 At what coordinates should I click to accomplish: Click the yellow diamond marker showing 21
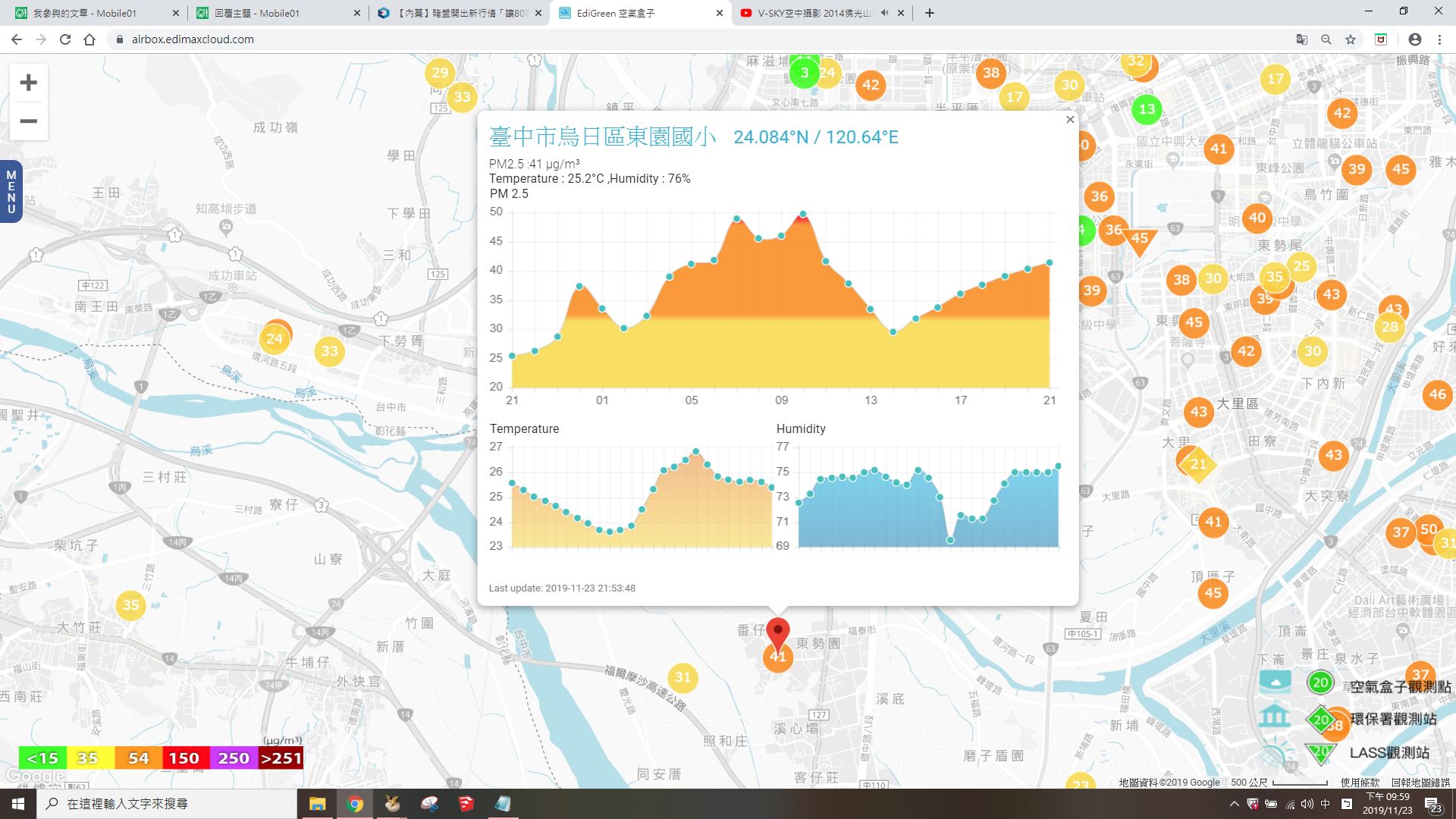coord(1197,463)
